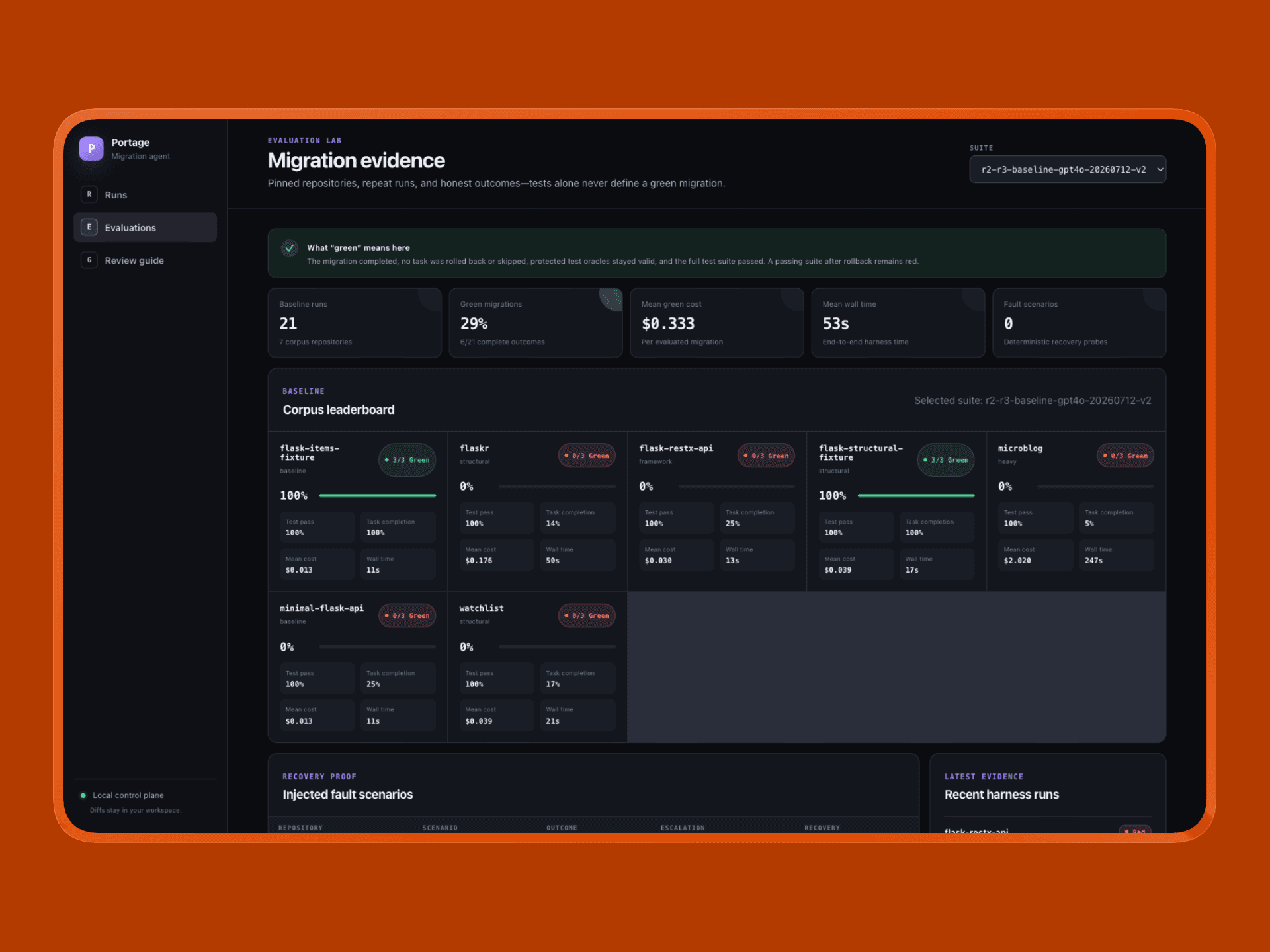Click the green checkmark icon in the notice
Screen dimensions: 1270x952
[x=289, y=248]
